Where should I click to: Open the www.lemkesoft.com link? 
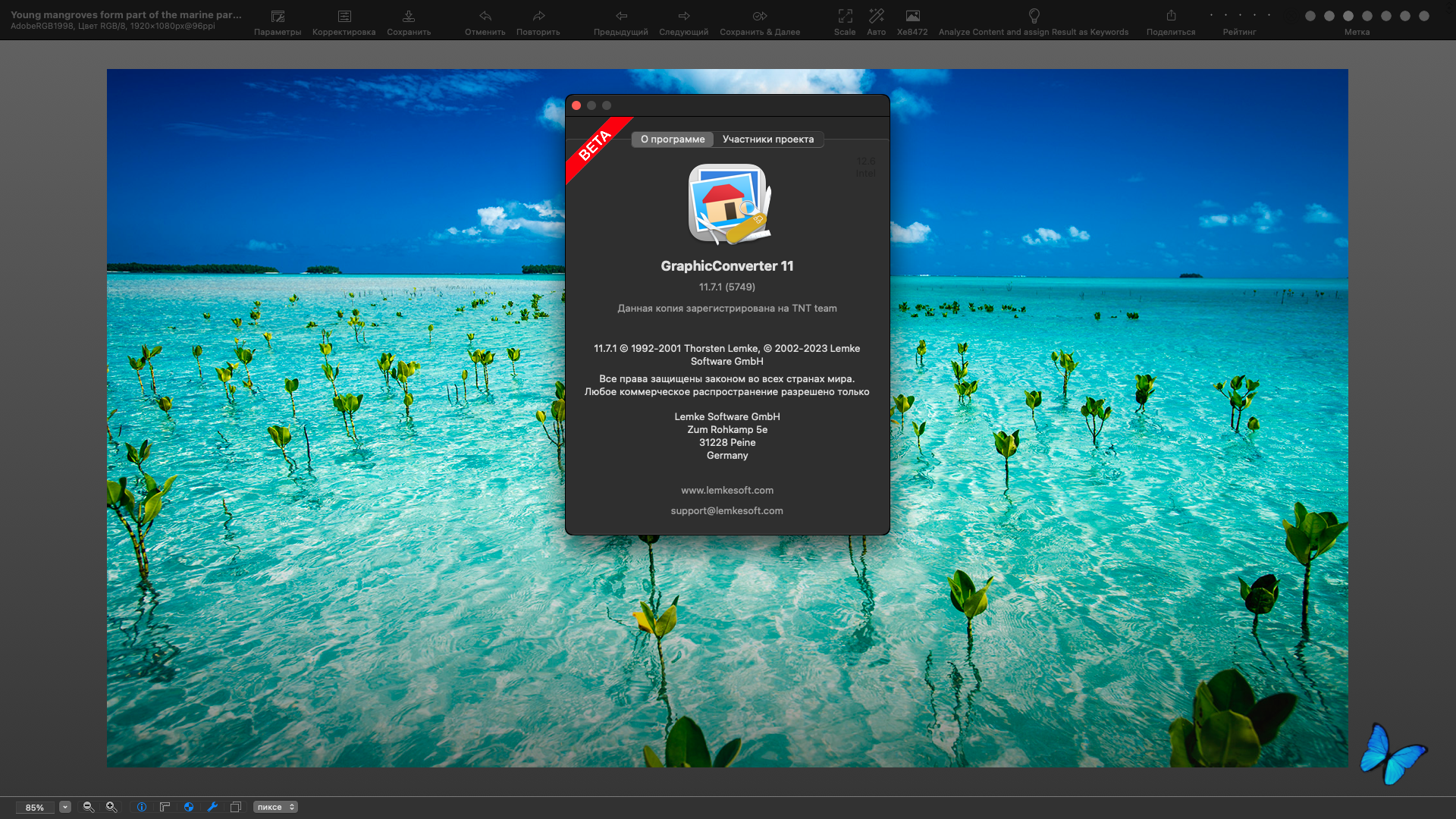pyautogui.click(x=726, y=490)
